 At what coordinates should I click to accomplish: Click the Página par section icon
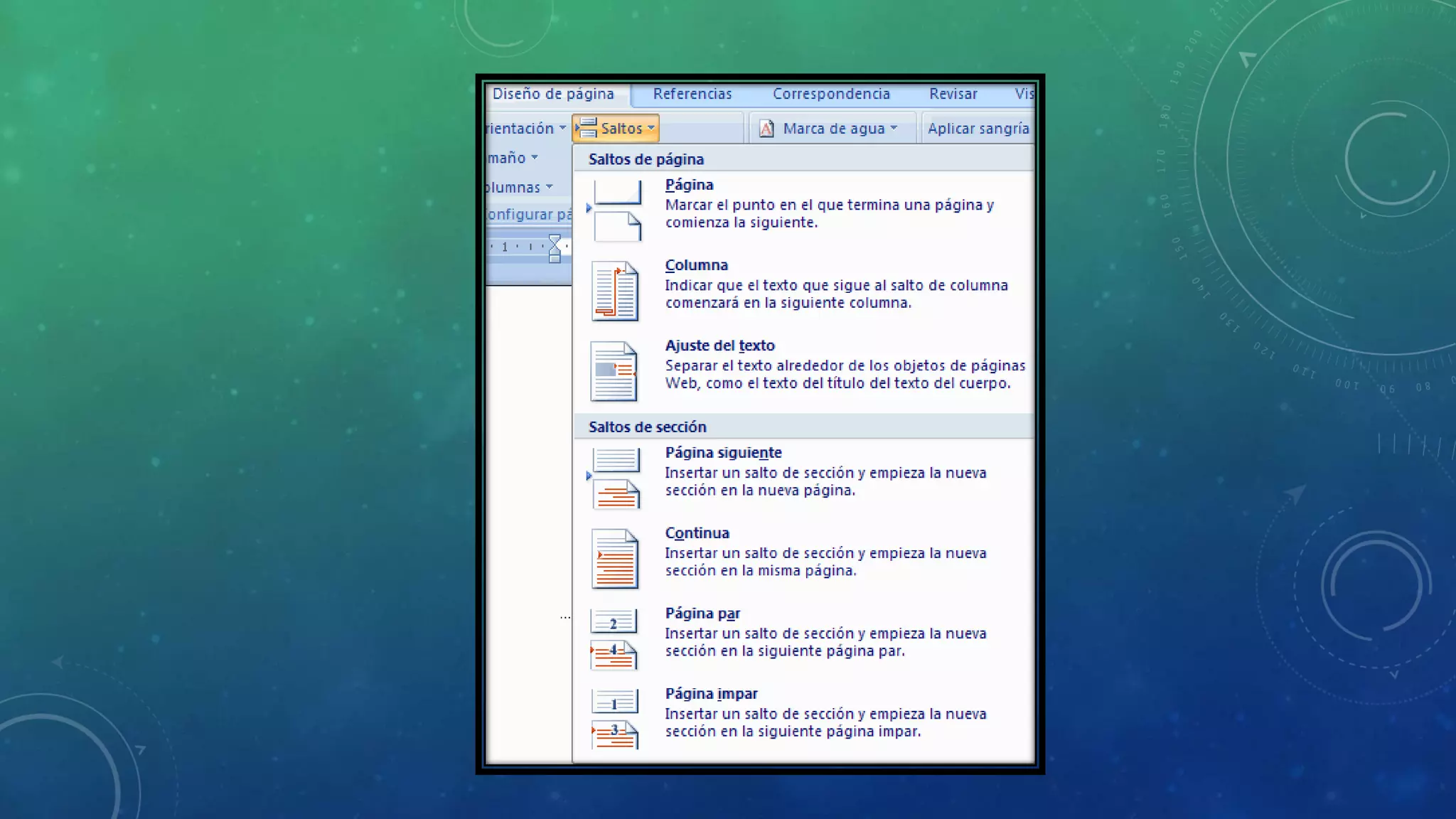click(615, 638)
